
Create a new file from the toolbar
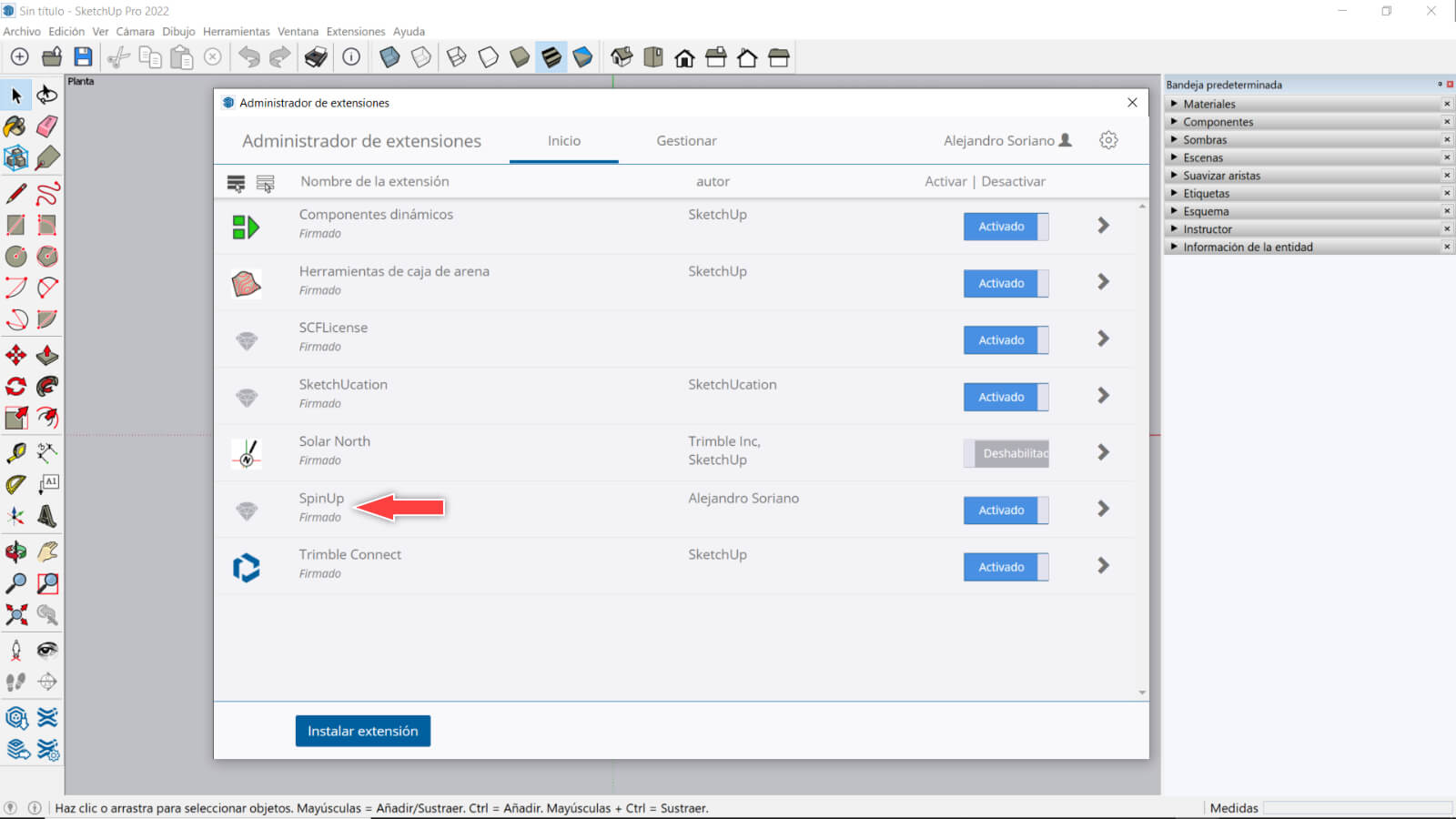(19, 57)
